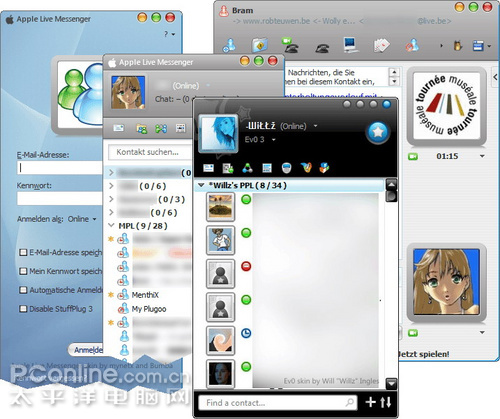
Task: Click the green butterfly icon in gray messenger
Action: click(161, 128)
